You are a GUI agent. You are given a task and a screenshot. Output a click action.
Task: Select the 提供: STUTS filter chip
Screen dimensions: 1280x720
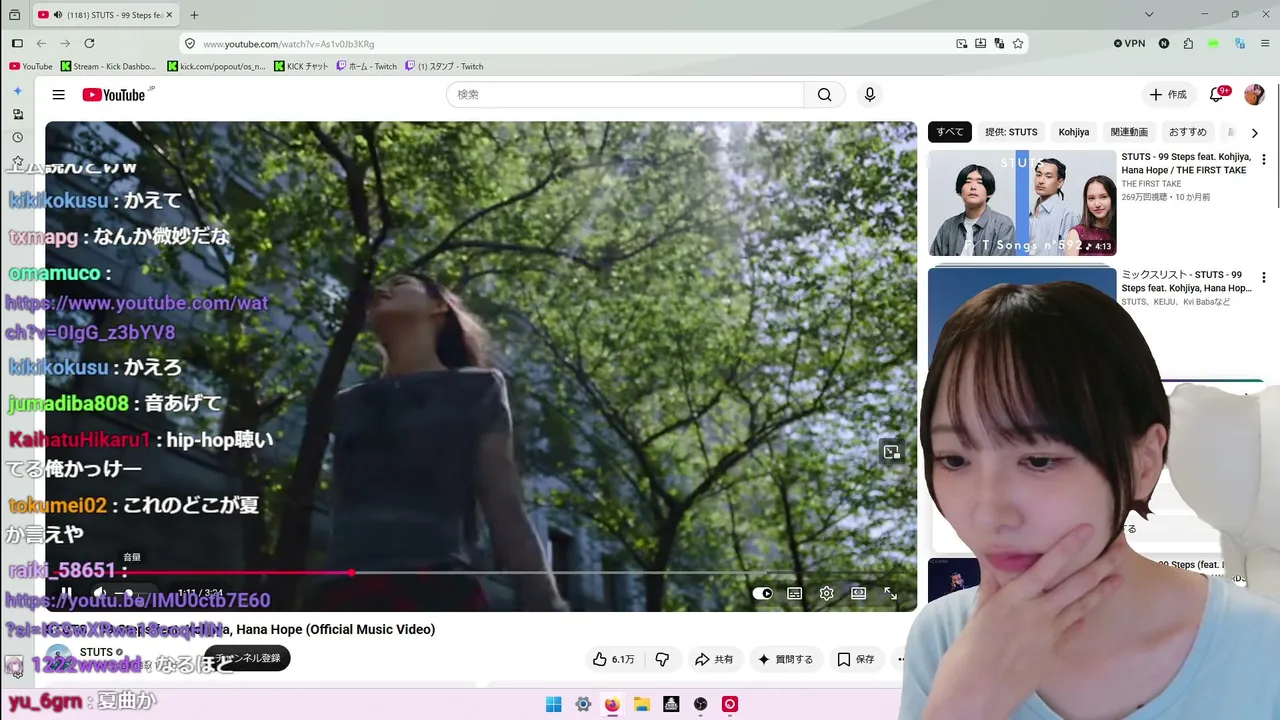[1011, 132]
